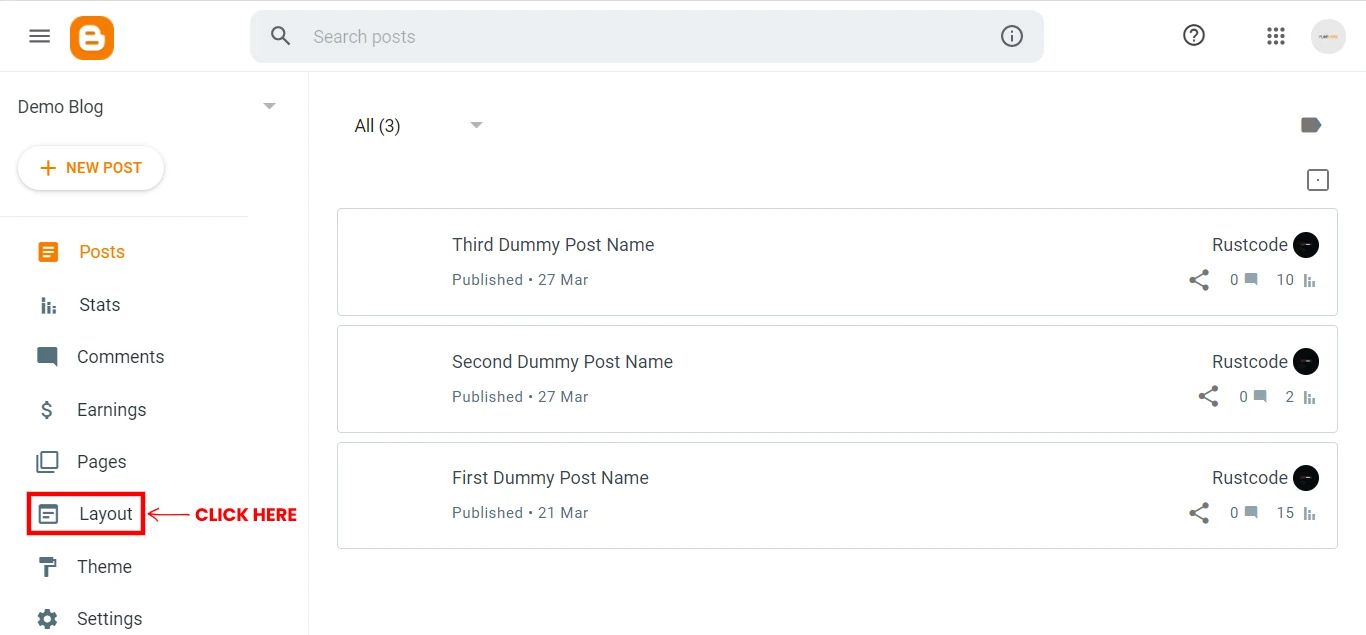Create a post with the NEW POST button
This screenshot has width=1366, height=635.
coord(91,168)
